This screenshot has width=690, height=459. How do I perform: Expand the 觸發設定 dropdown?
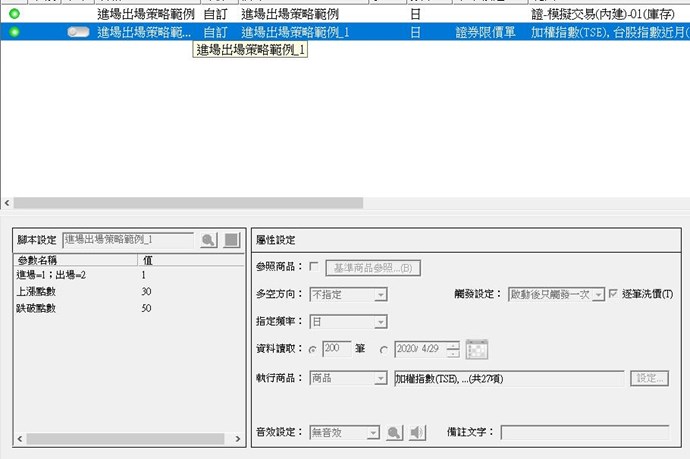pos(597,294)
